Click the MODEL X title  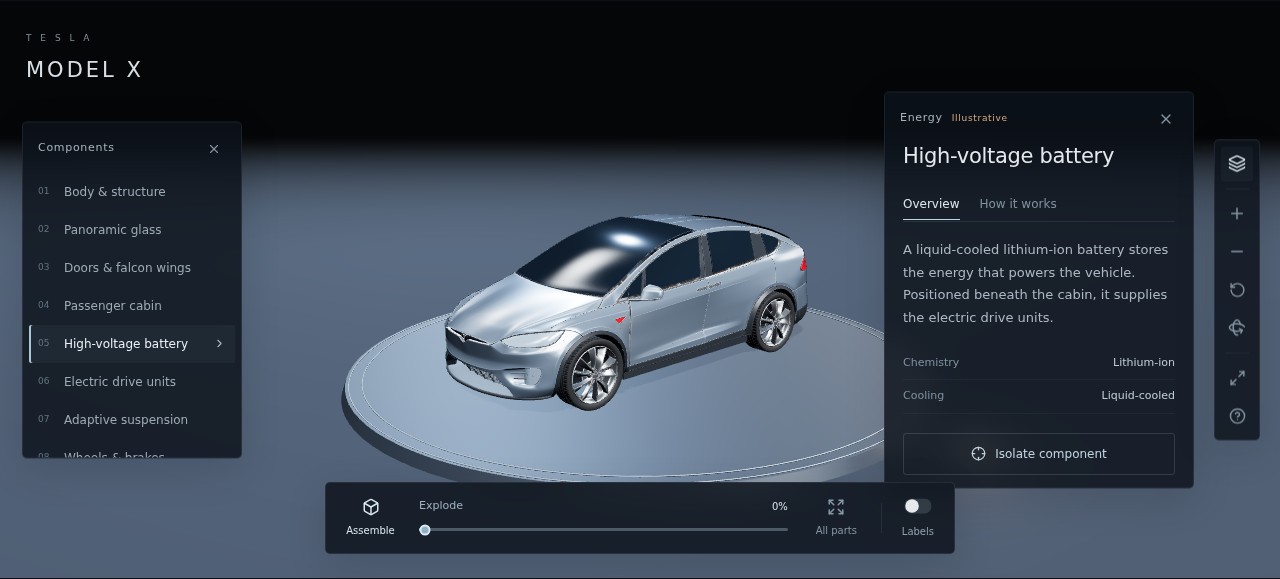point(84,69)
